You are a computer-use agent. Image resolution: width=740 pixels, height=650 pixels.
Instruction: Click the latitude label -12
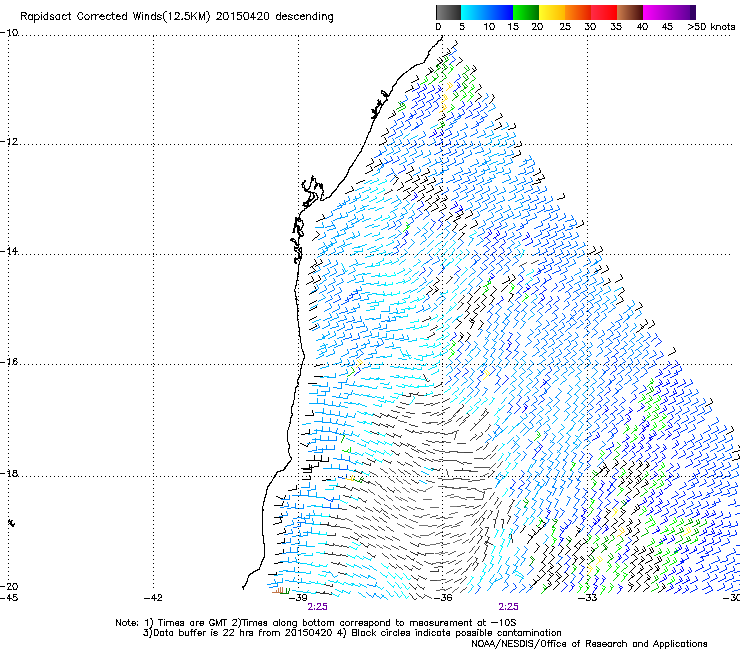tap(9, 142)
